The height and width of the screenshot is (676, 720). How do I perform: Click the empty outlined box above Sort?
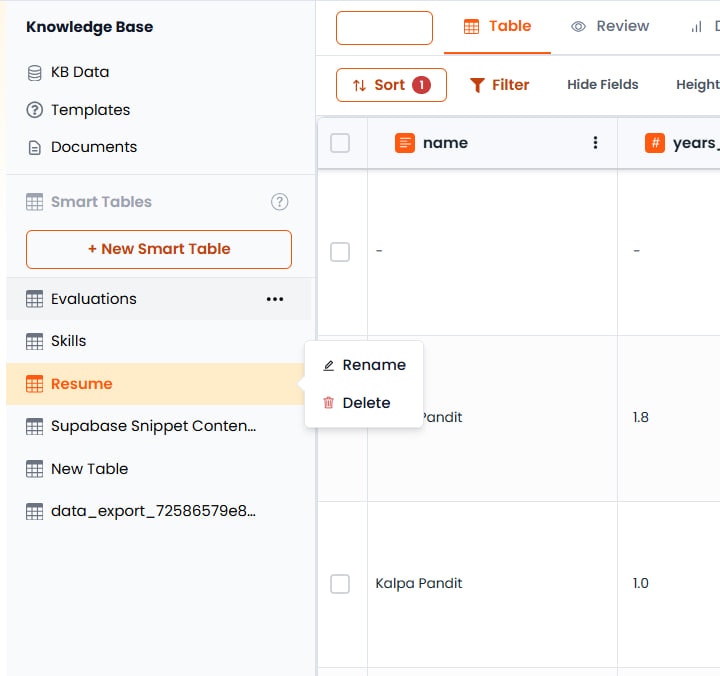click(x=384, y=28)
